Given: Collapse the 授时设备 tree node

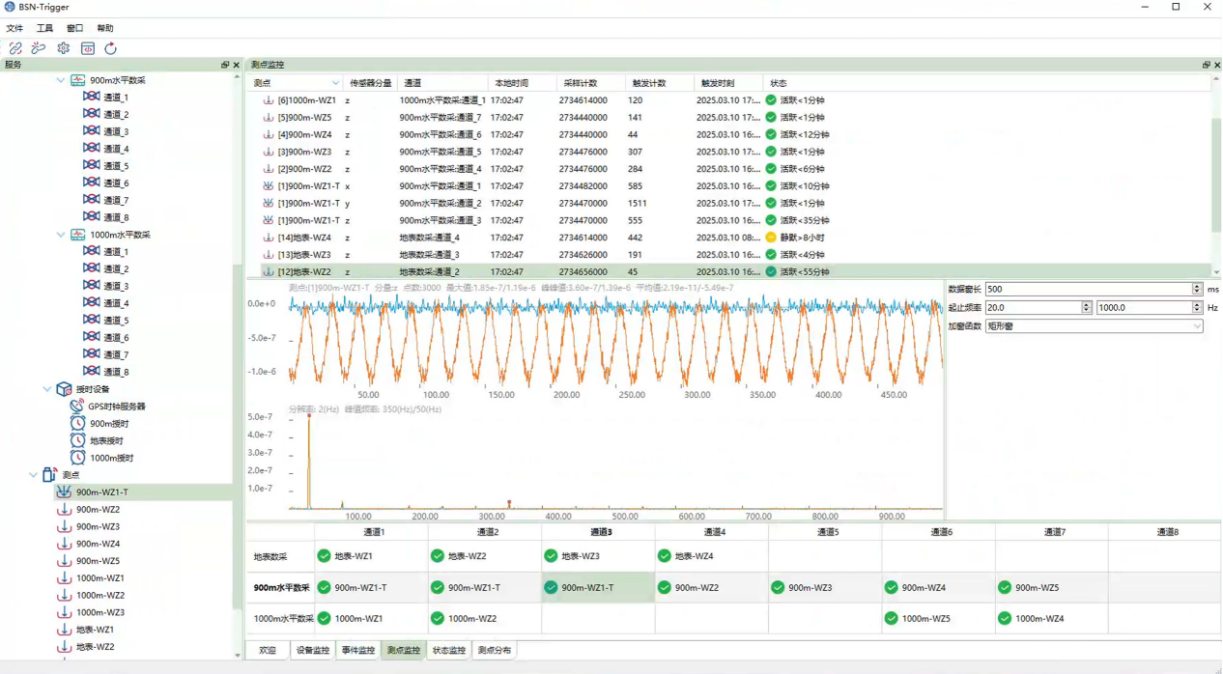Looking at the screenshot, I should point(47,389).
